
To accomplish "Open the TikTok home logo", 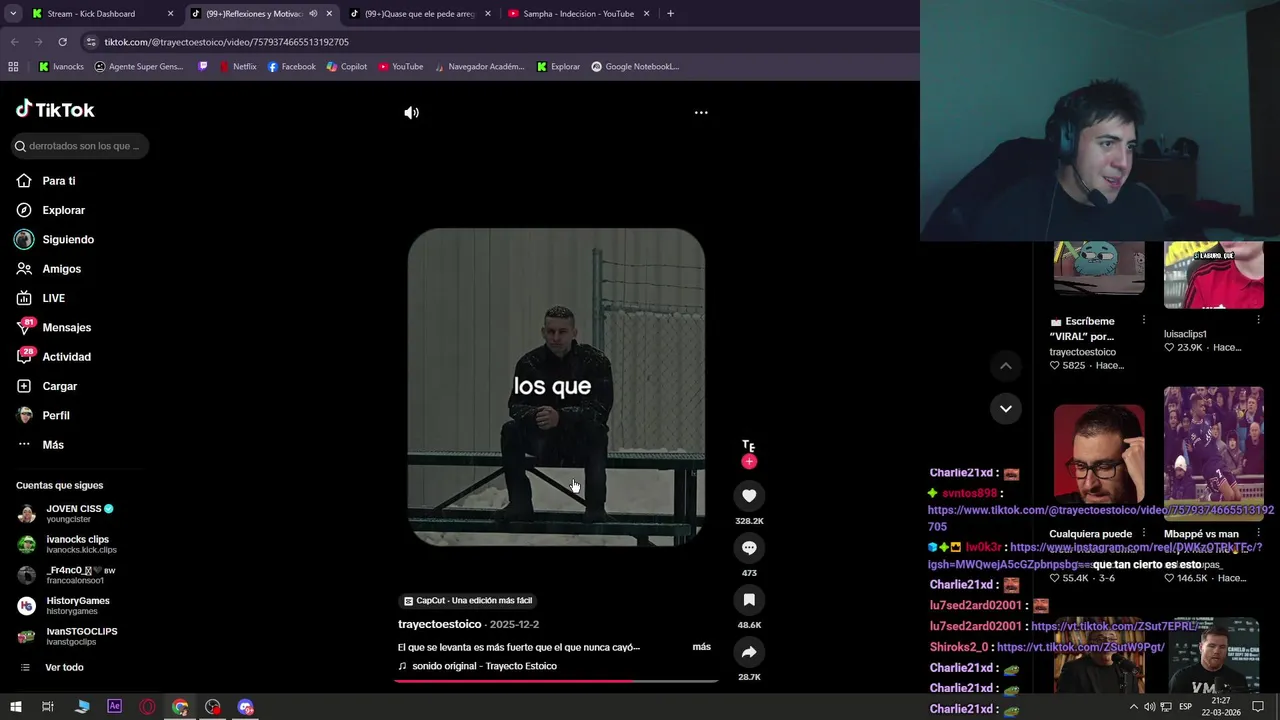I will [x=55, y=110].
